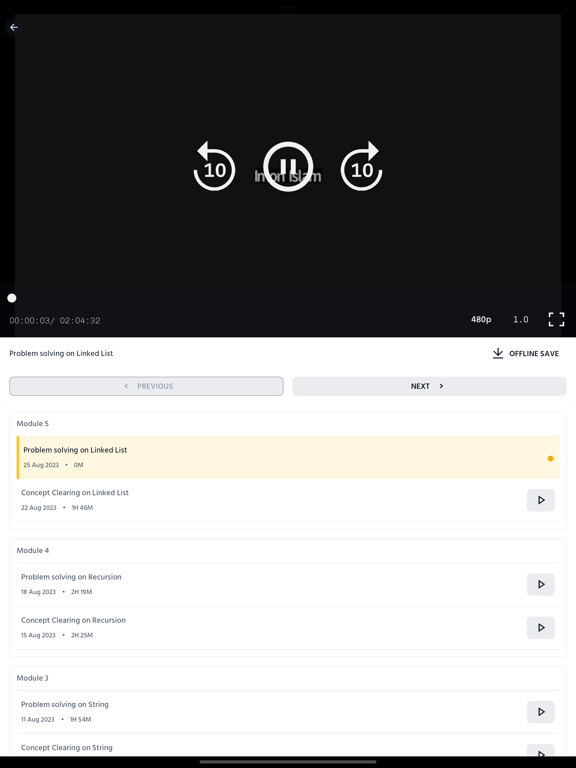This screenshot has width=576, height=768.
Task: Click the 1H 46M duration
Action: tap(82, 507)
